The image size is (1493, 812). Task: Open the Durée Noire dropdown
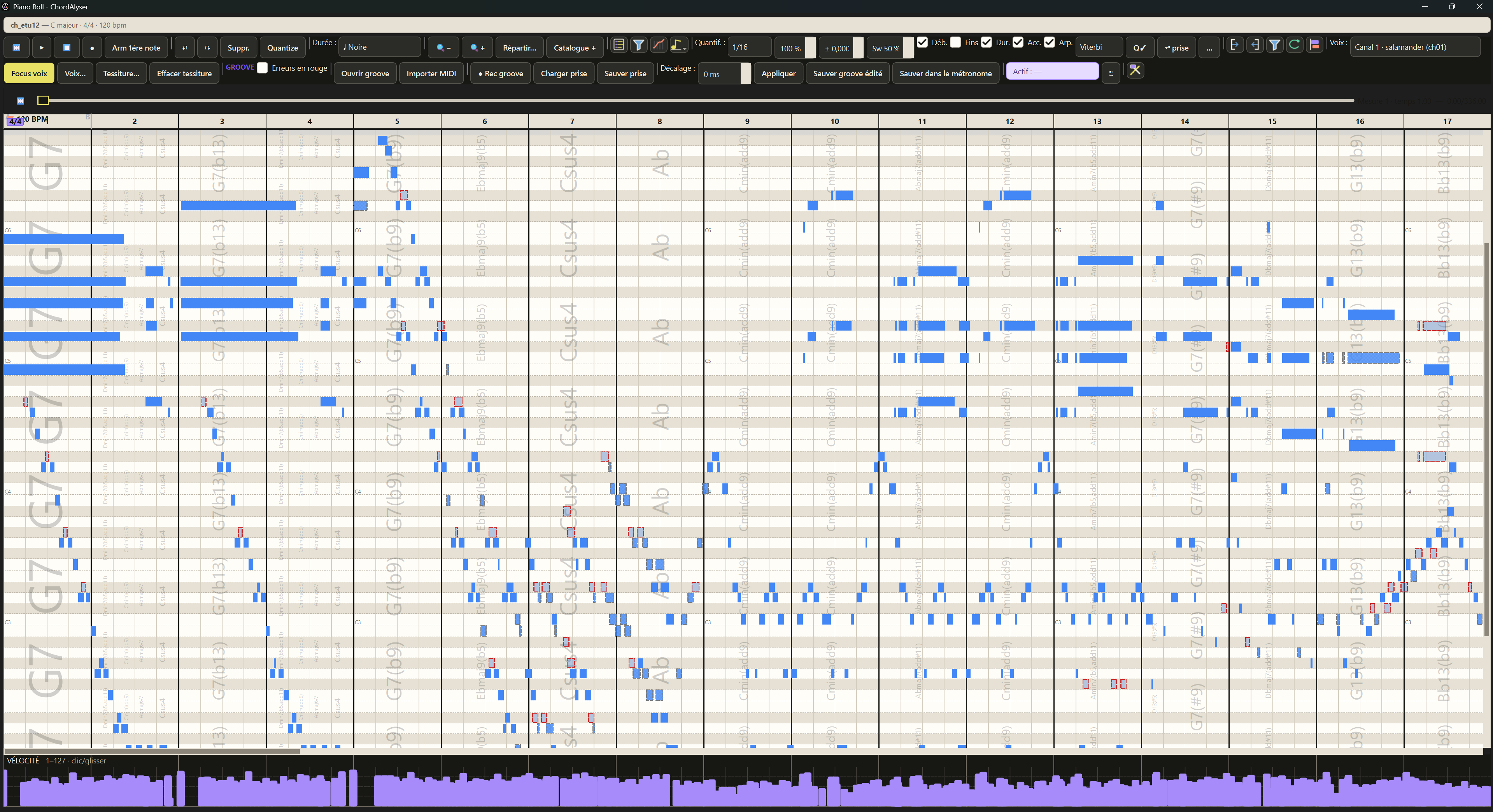(x=380, y=47)
